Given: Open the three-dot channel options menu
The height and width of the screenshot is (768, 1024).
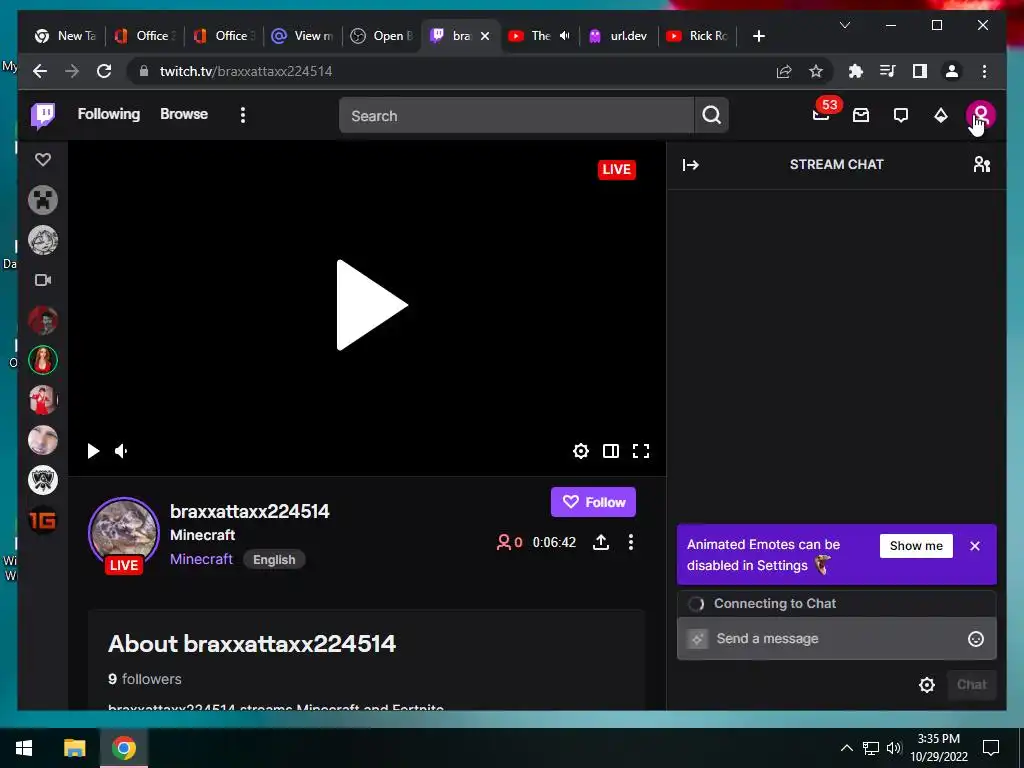Looking at the screenshot, I should click(x=631, y=542).
